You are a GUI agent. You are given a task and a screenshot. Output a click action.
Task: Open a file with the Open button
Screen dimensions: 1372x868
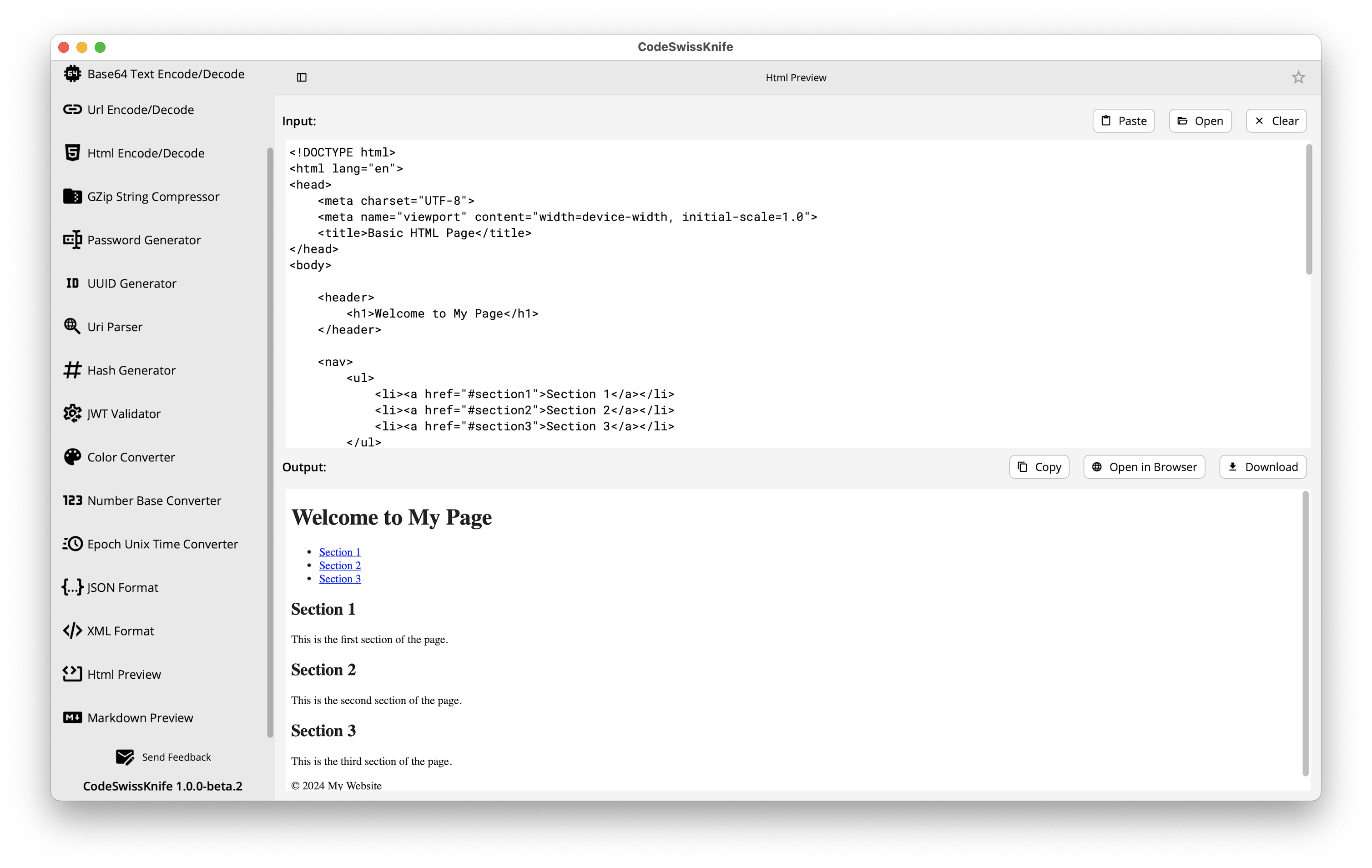(1200, 121)
